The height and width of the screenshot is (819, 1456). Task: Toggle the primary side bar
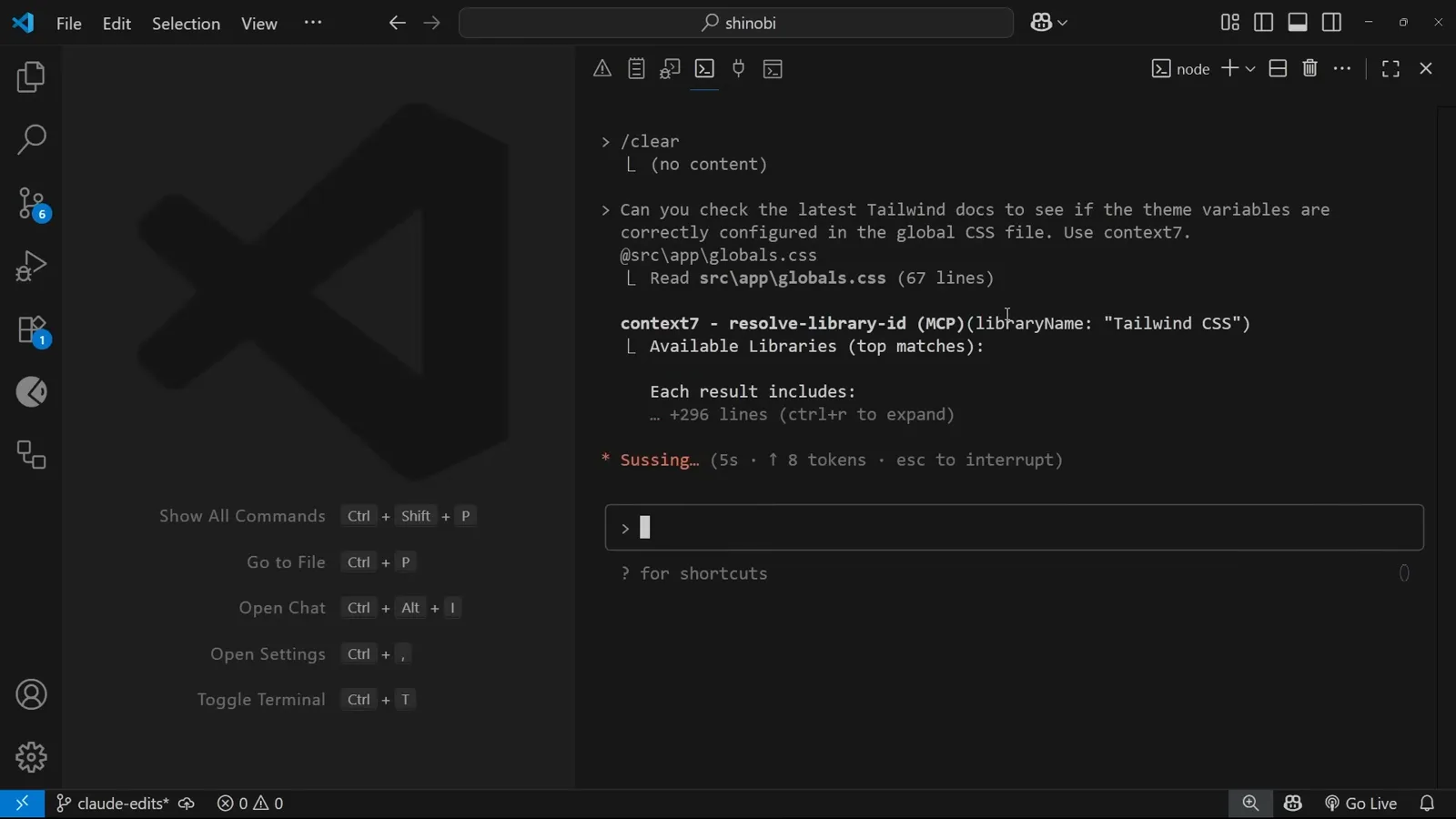(x=1264, y=23)
